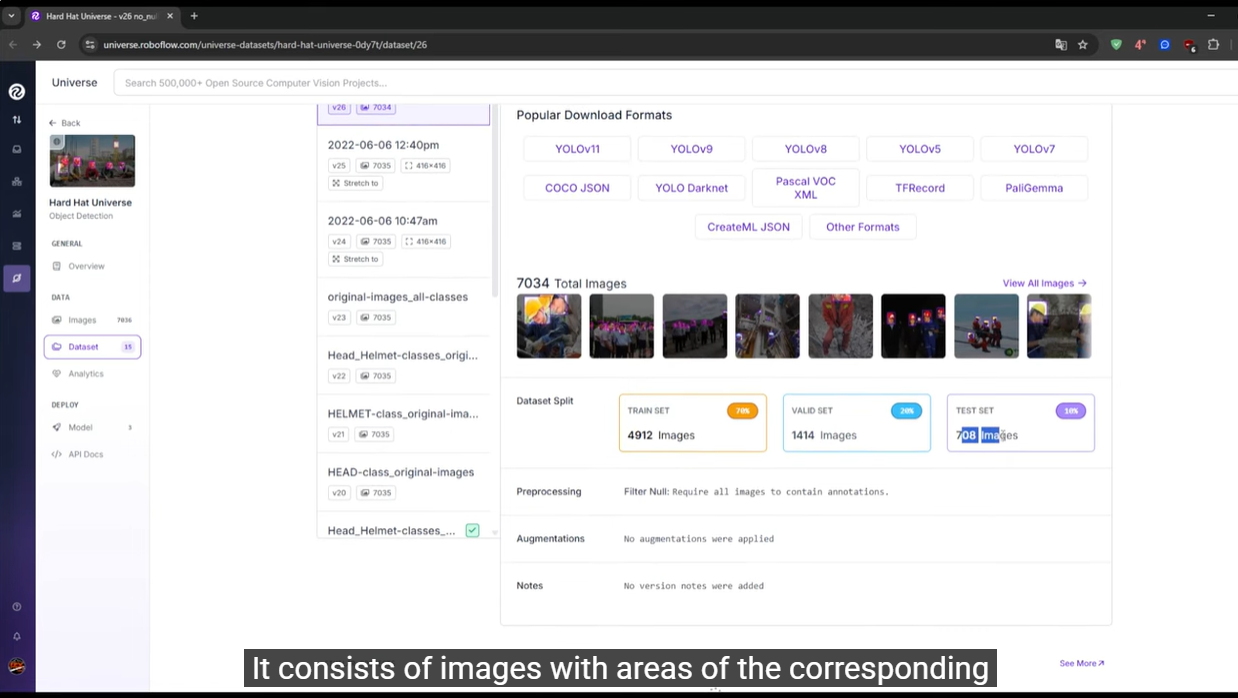
Task: Choose the YOLOv8 download format
Action: point(805,149)
